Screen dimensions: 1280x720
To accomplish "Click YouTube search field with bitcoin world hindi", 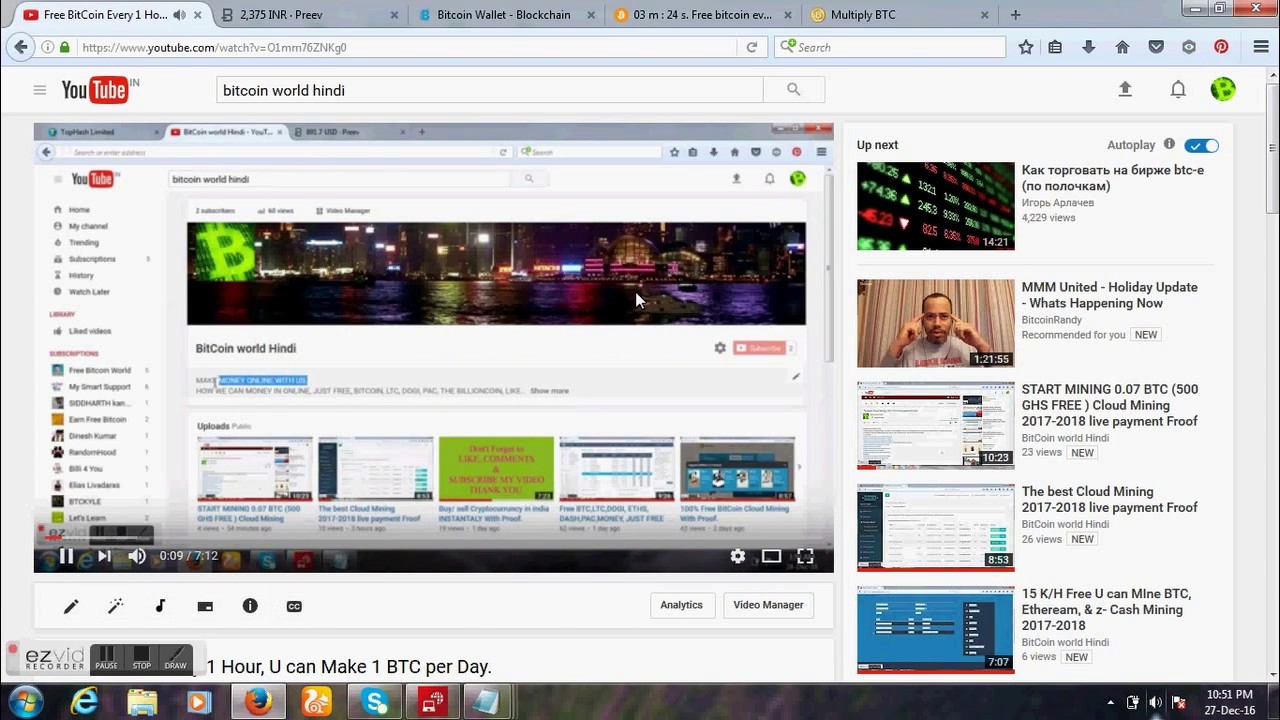I will tap(490, 90).
